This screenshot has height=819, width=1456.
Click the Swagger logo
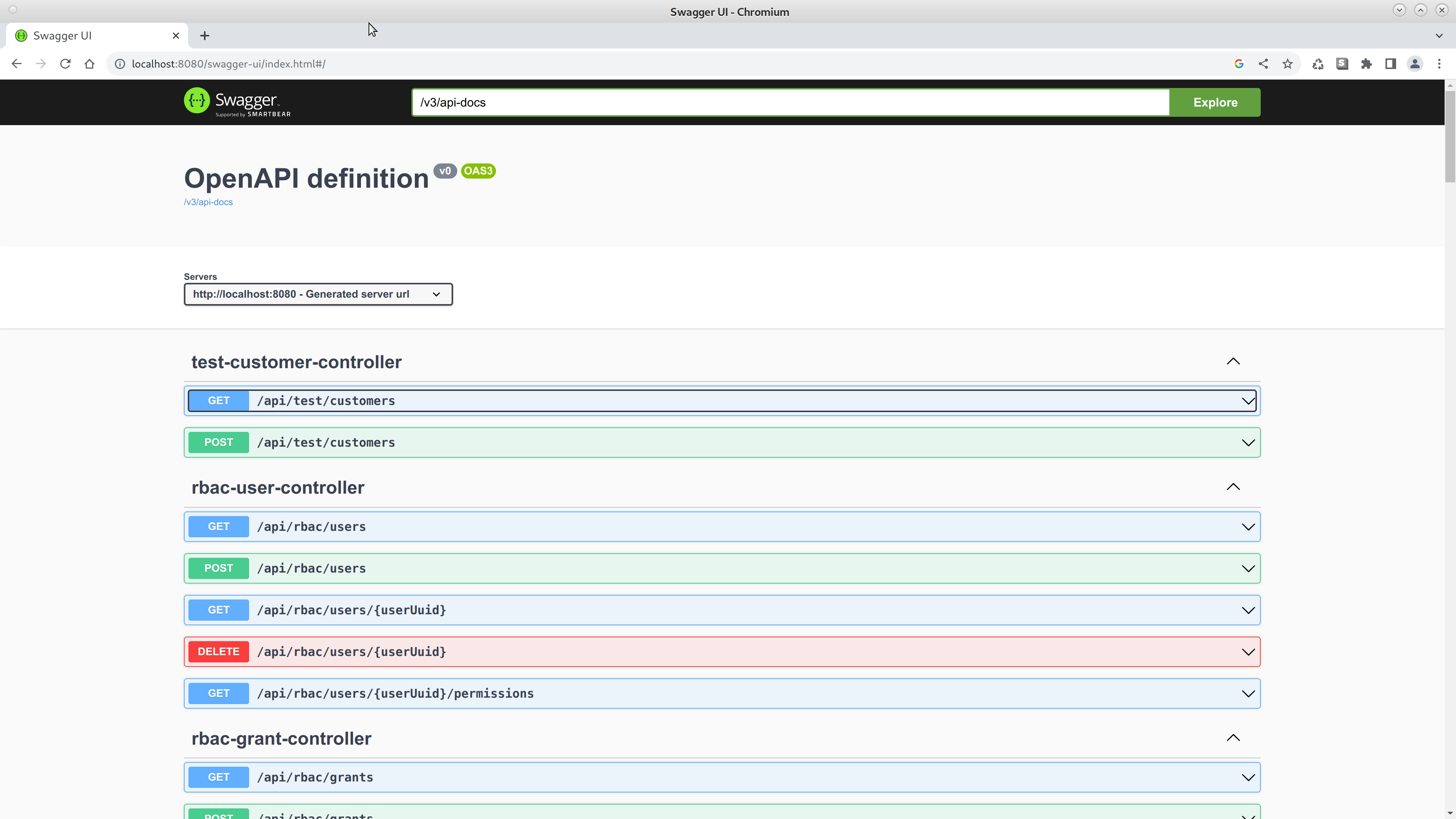coord(237,102)
